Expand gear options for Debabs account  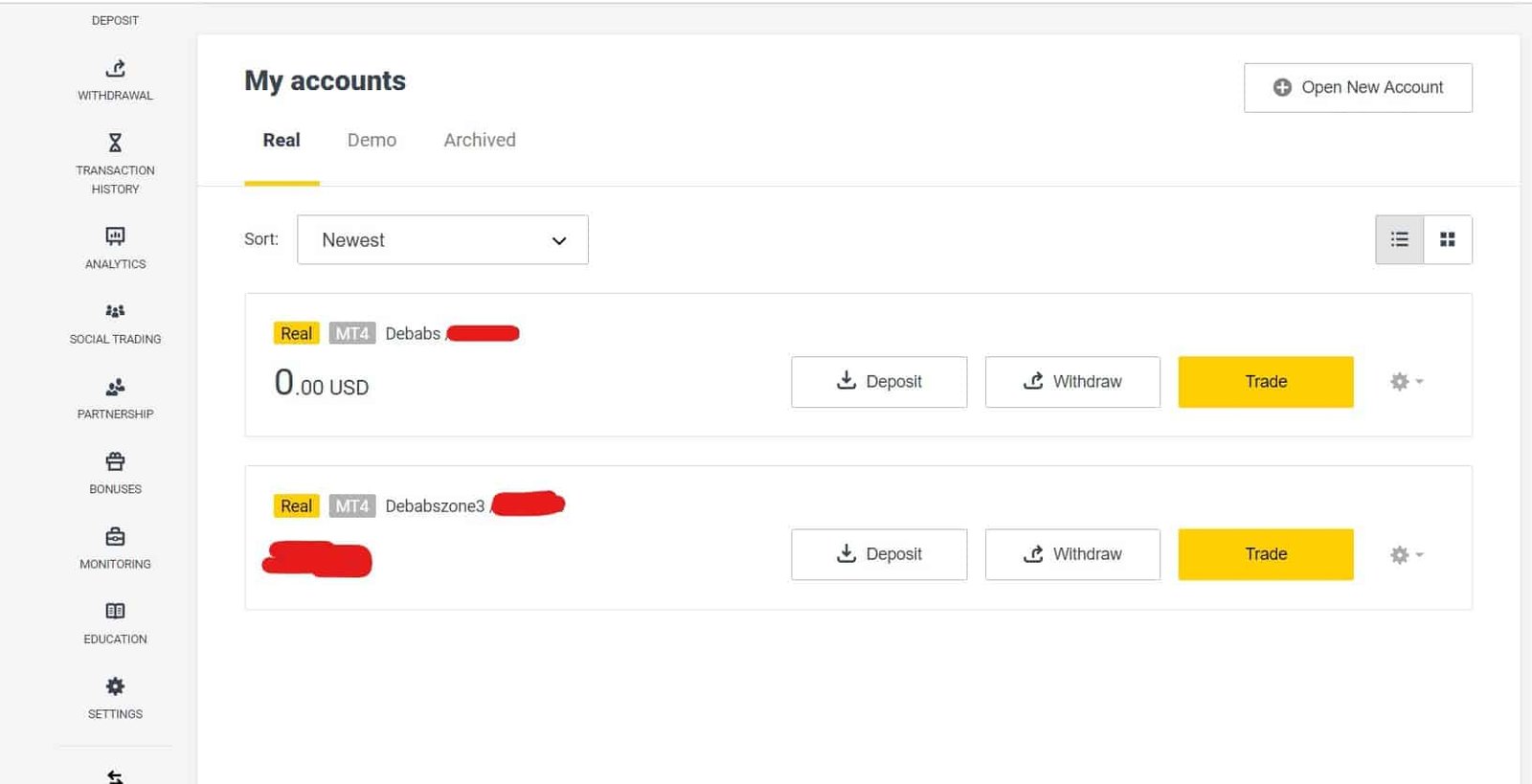(x=1406, y=382)
